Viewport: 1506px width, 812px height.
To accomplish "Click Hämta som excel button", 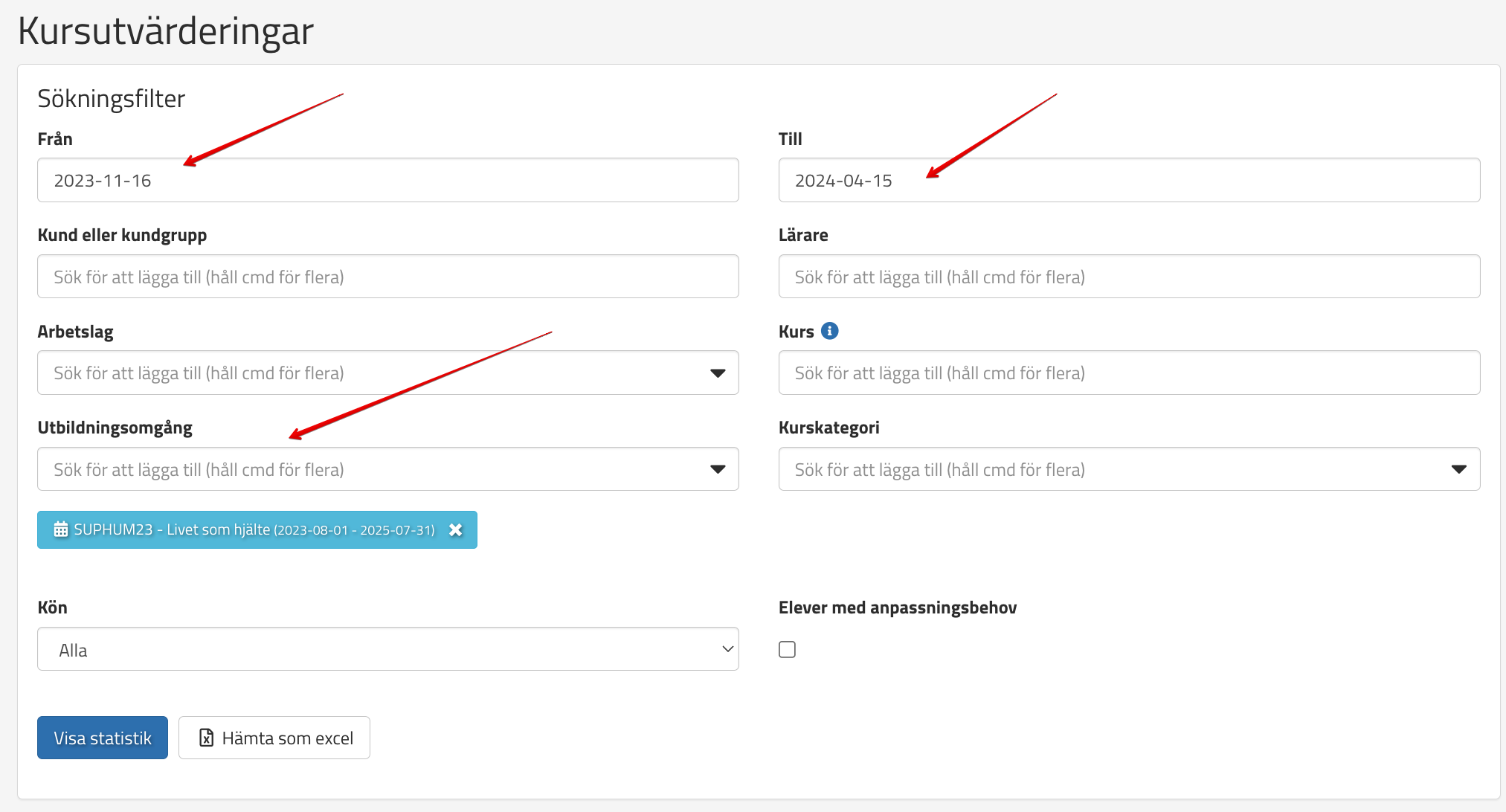I will click(x=274, y=738).
